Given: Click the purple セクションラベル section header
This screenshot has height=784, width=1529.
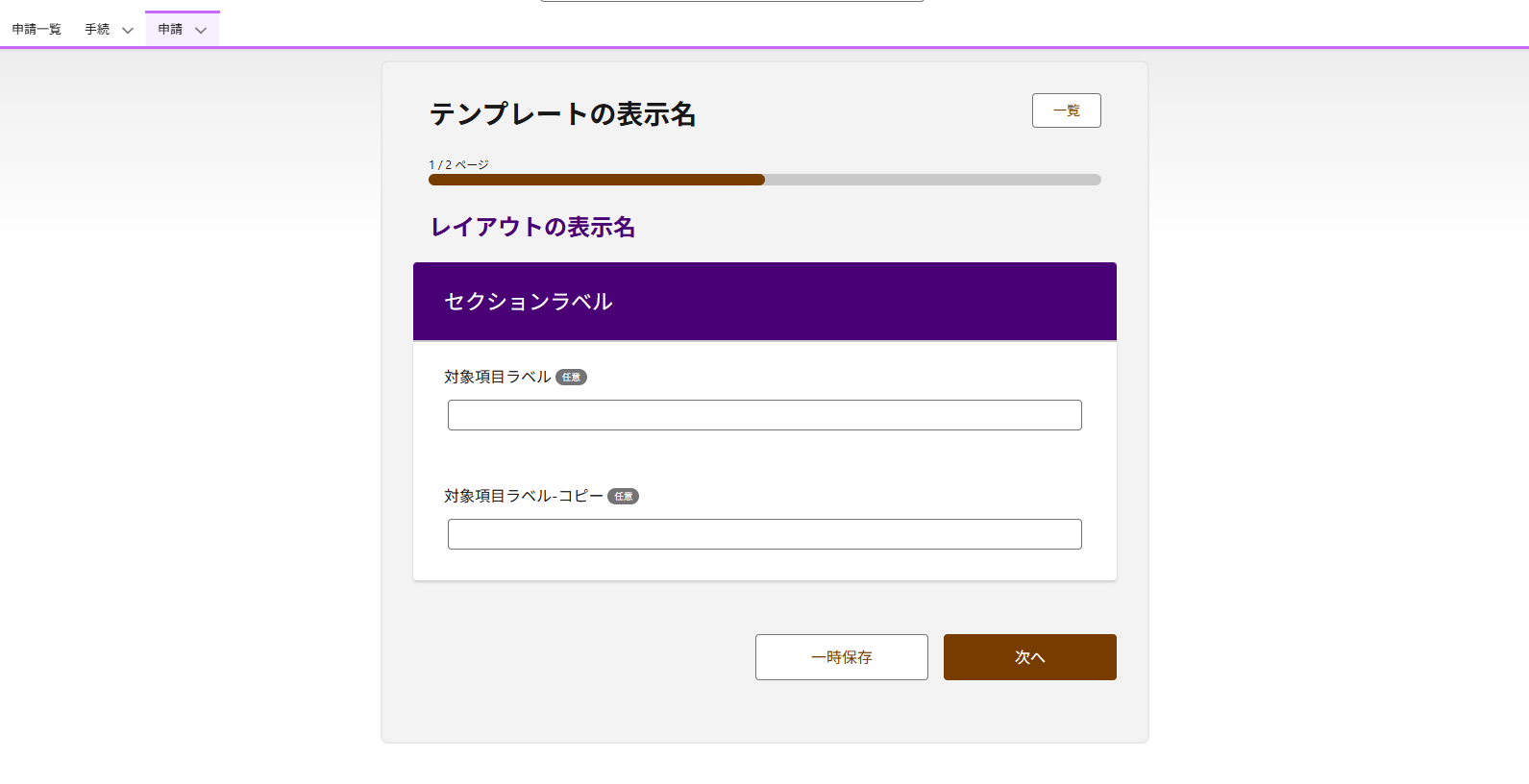Looking at the screenshot, I should point(764,301).
